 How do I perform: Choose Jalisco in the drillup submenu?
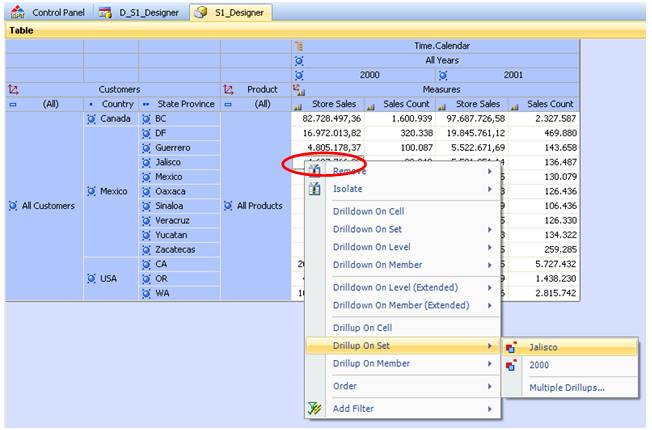[x=570, y=347]
